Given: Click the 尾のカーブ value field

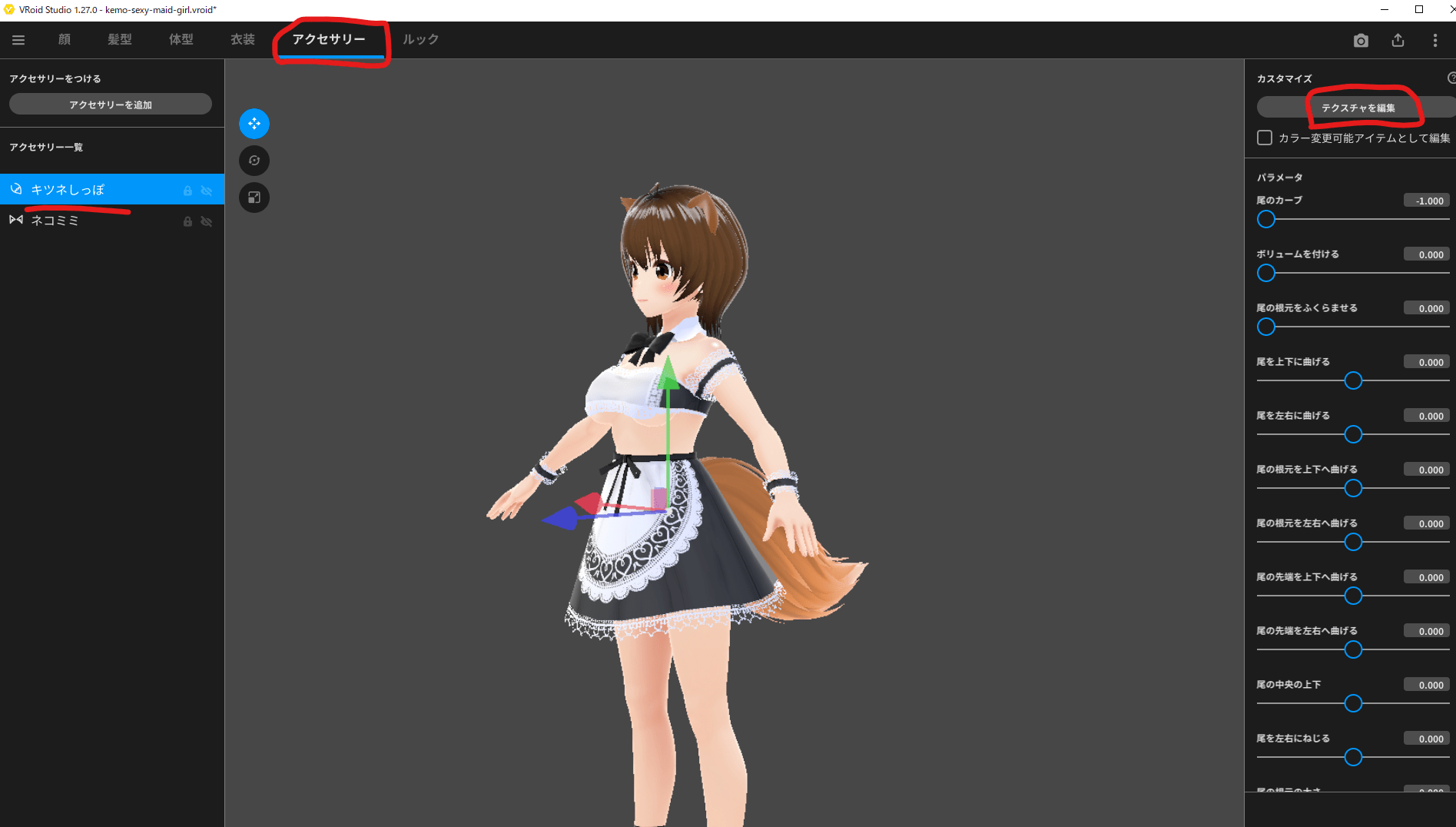Looking at the screenshot, I should pos(1427,201).
